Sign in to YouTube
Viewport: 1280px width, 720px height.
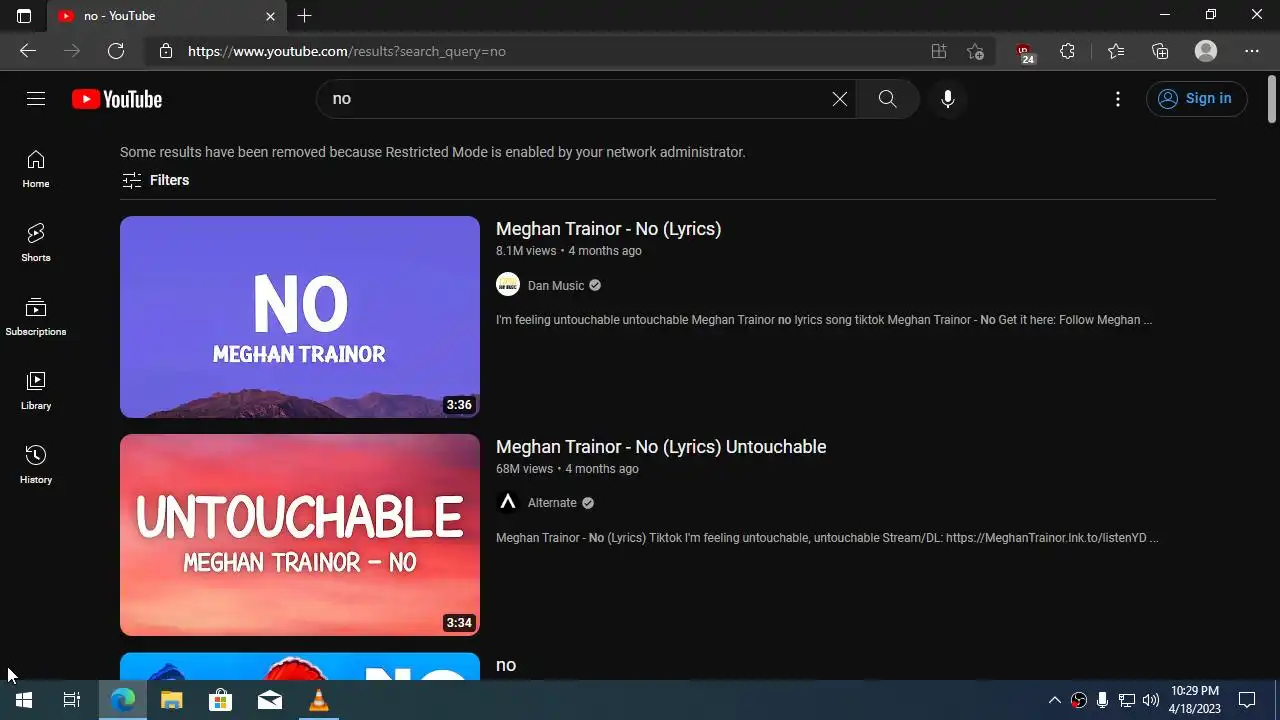[x=1196, y=98]
